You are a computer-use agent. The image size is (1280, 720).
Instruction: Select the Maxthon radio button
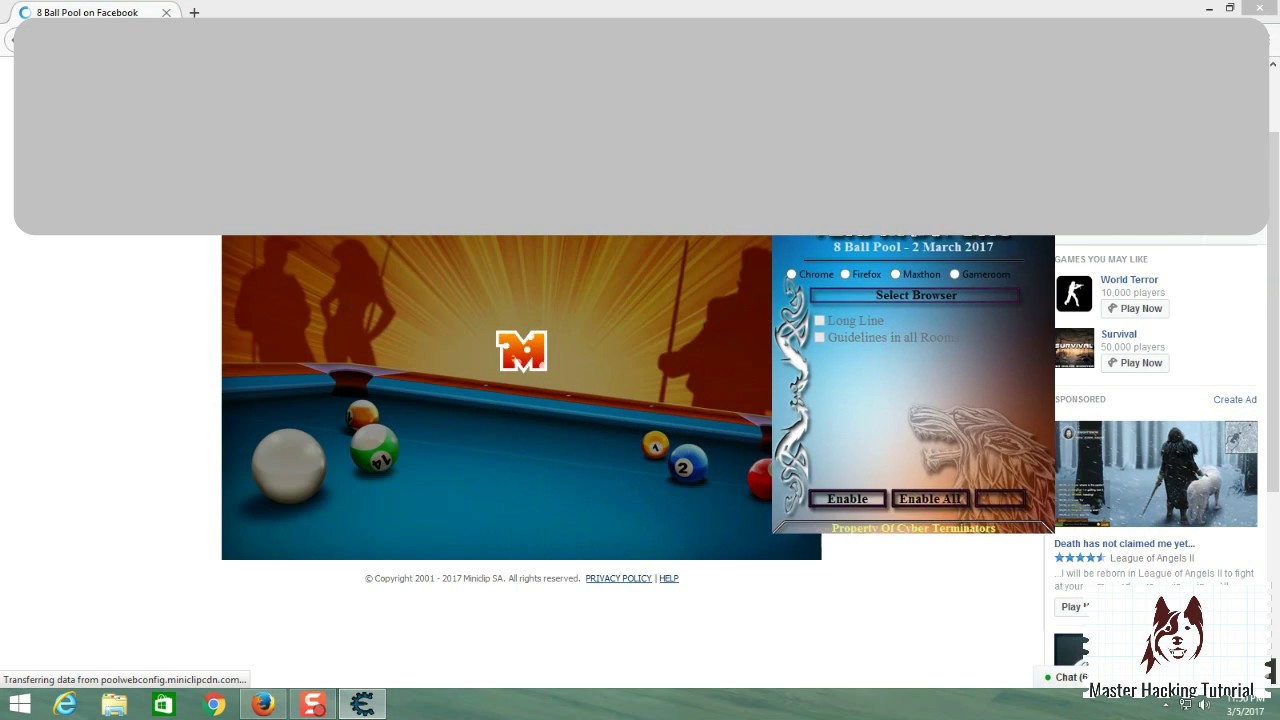click(x=895, y=274)
